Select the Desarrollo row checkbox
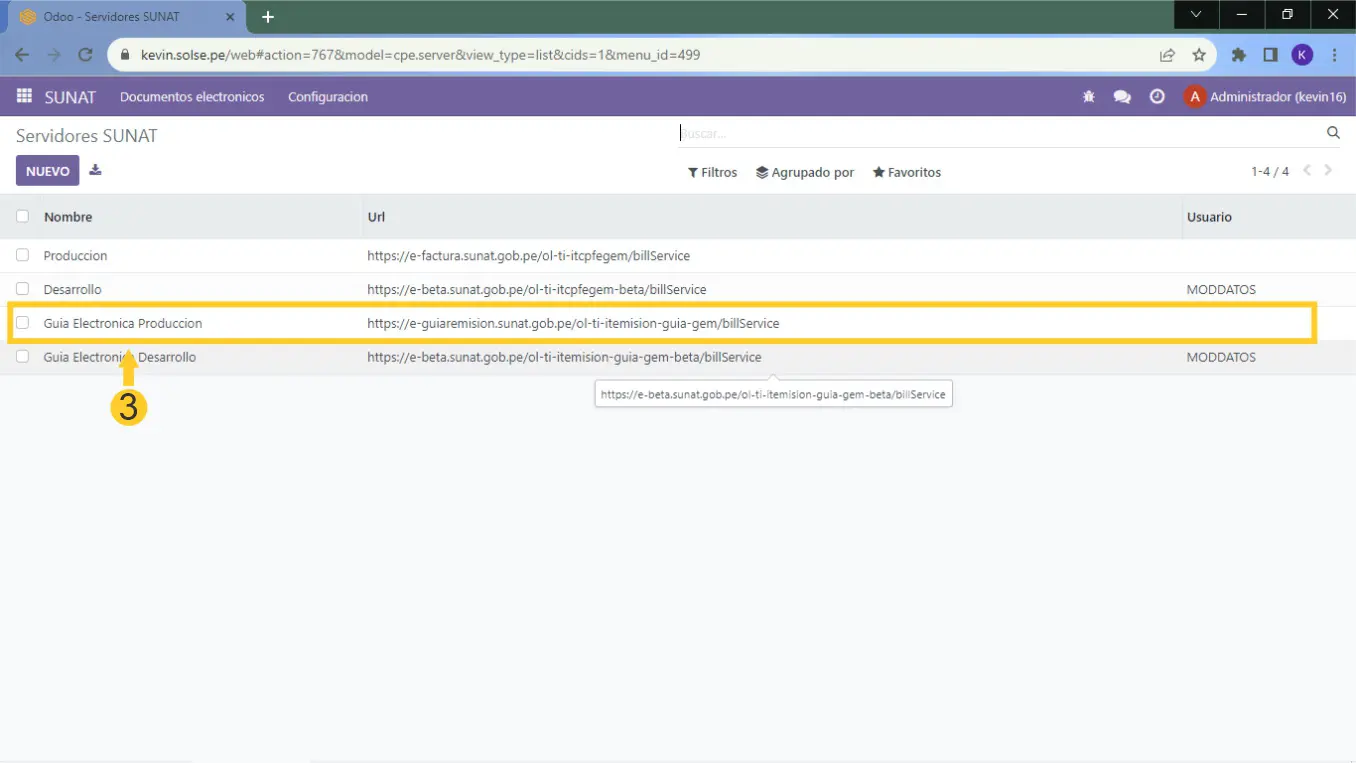 23,289
